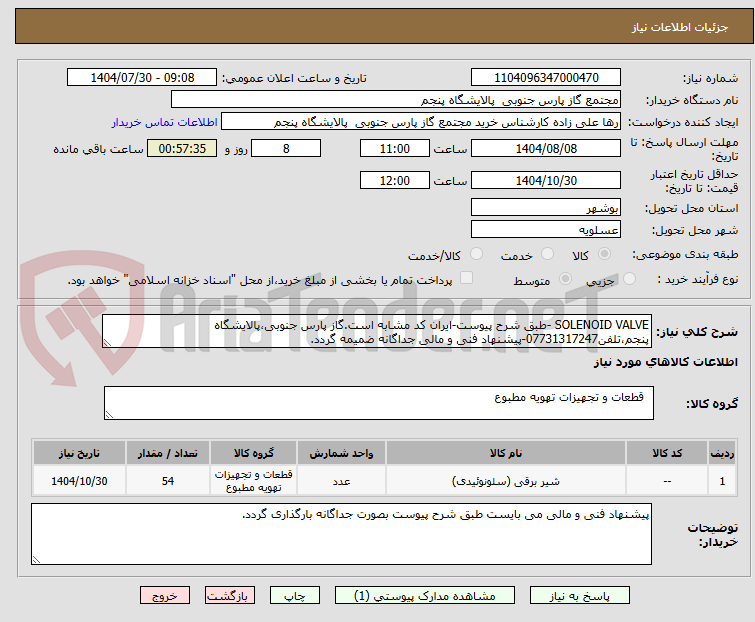Click inside the buyer notes text area
This screenshot has width=755, height=622.
pos(341,533)
